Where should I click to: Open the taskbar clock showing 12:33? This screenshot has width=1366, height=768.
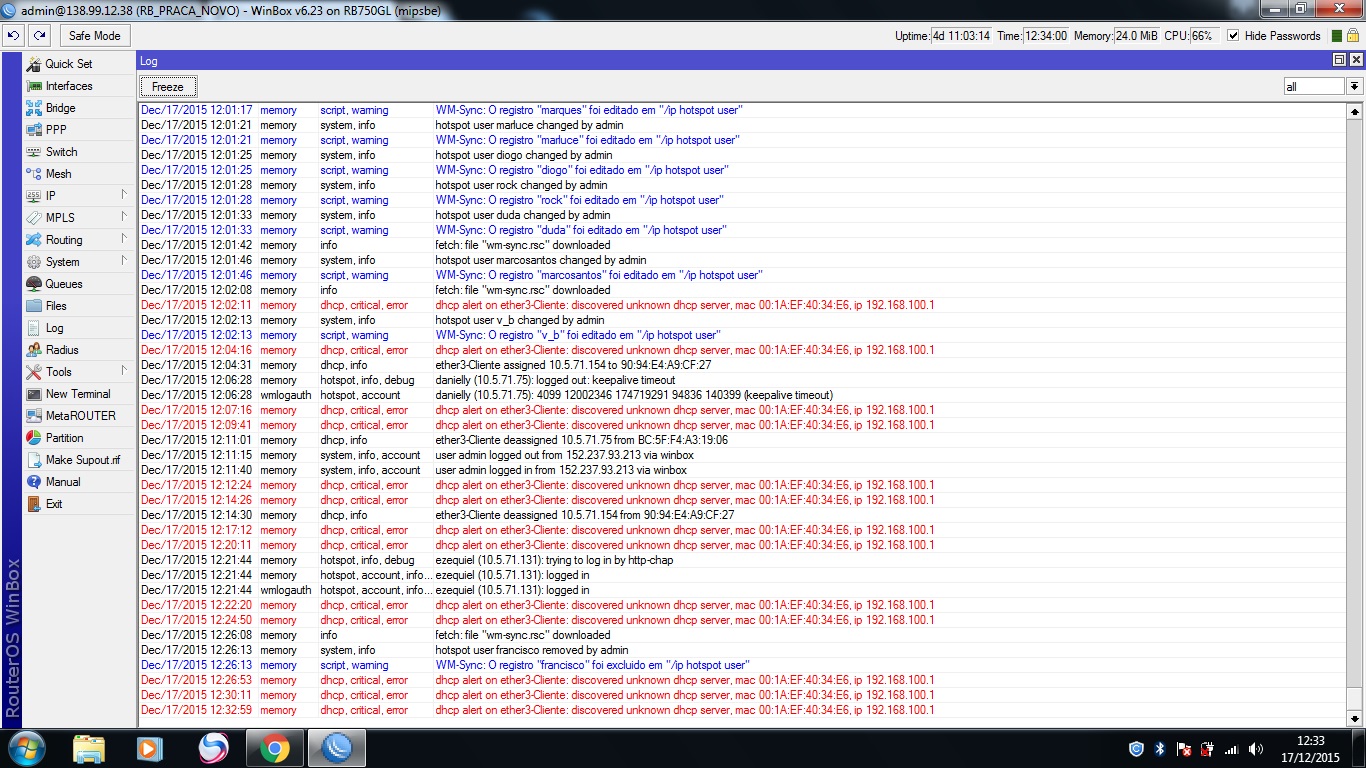(x=1310, y=748)
